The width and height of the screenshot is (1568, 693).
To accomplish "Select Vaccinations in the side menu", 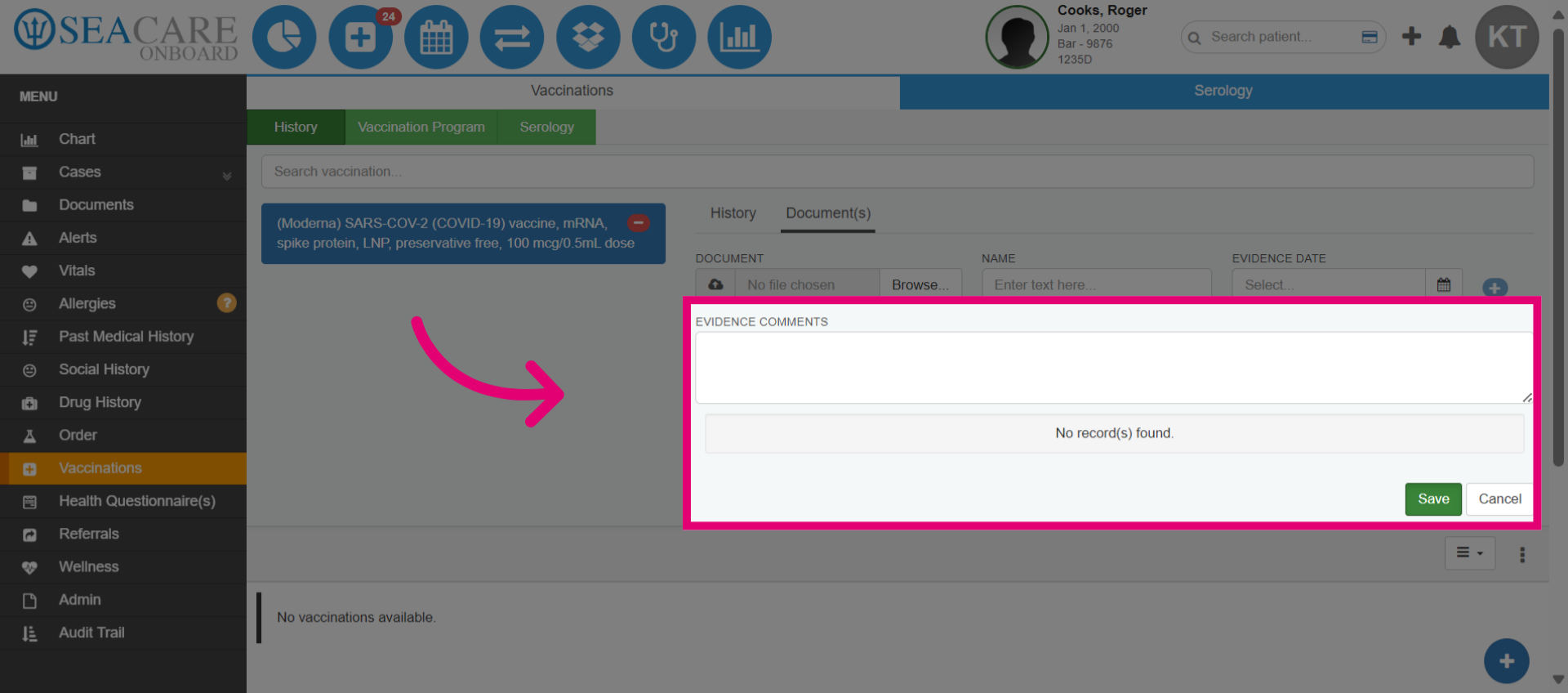I will [x=123, y=468].
